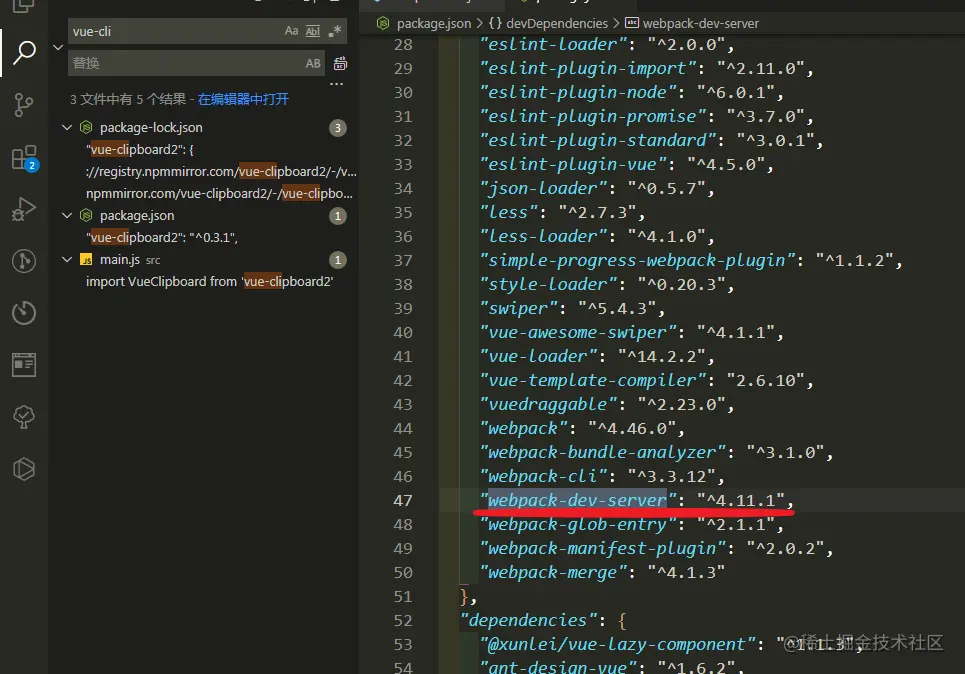Screen dimensions: 965x674
Task: Open the Source Control view
Action: [24, 105]
